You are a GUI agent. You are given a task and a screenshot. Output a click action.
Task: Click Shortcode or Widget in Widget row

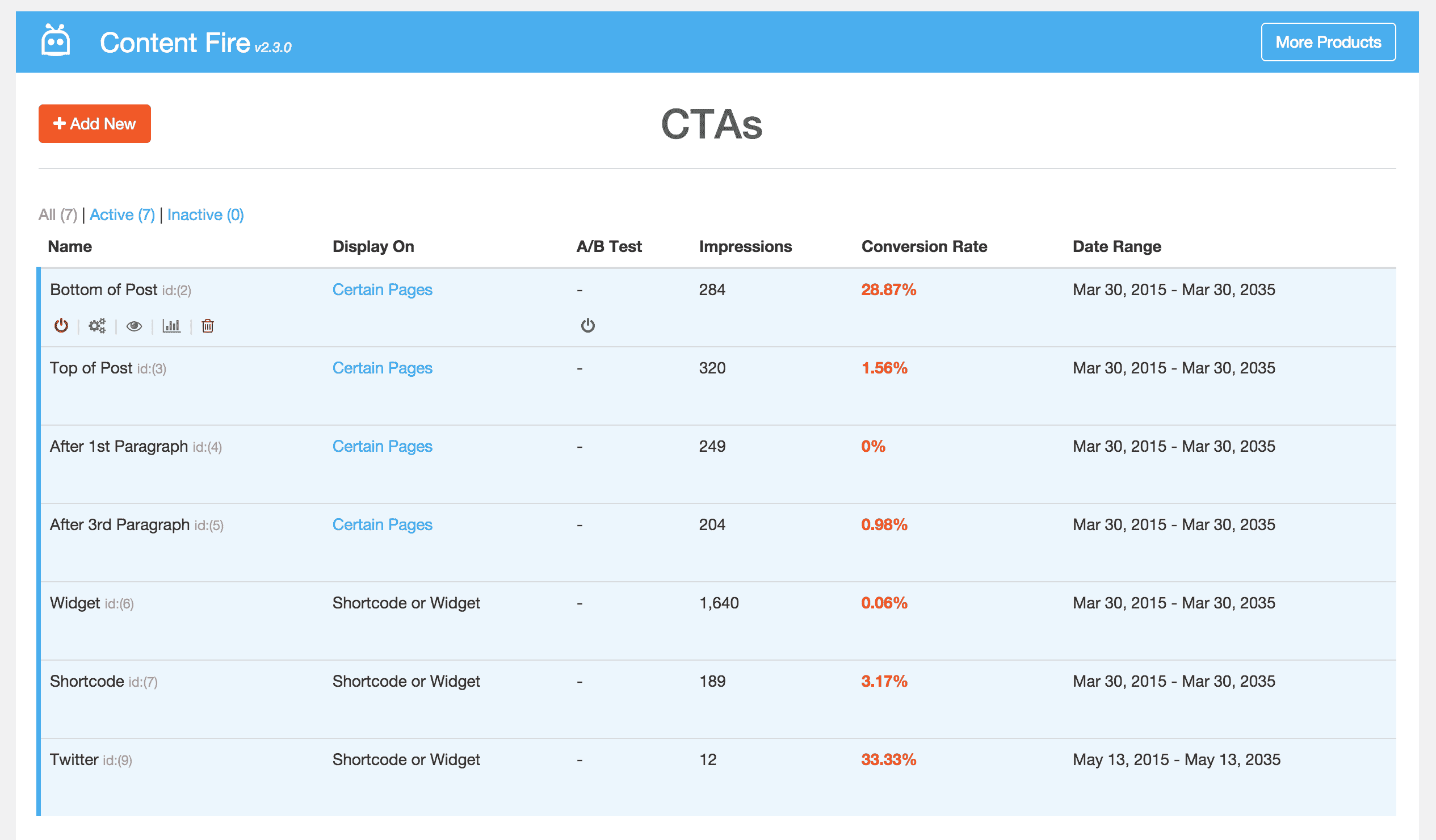406,603
